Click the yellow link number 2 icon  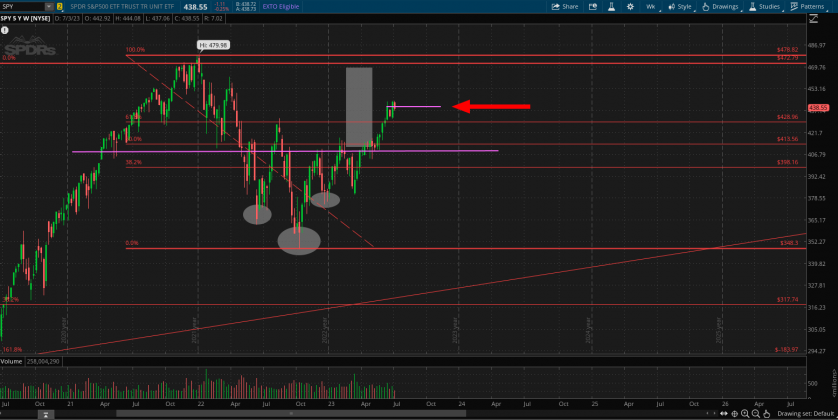click(59, 6)
